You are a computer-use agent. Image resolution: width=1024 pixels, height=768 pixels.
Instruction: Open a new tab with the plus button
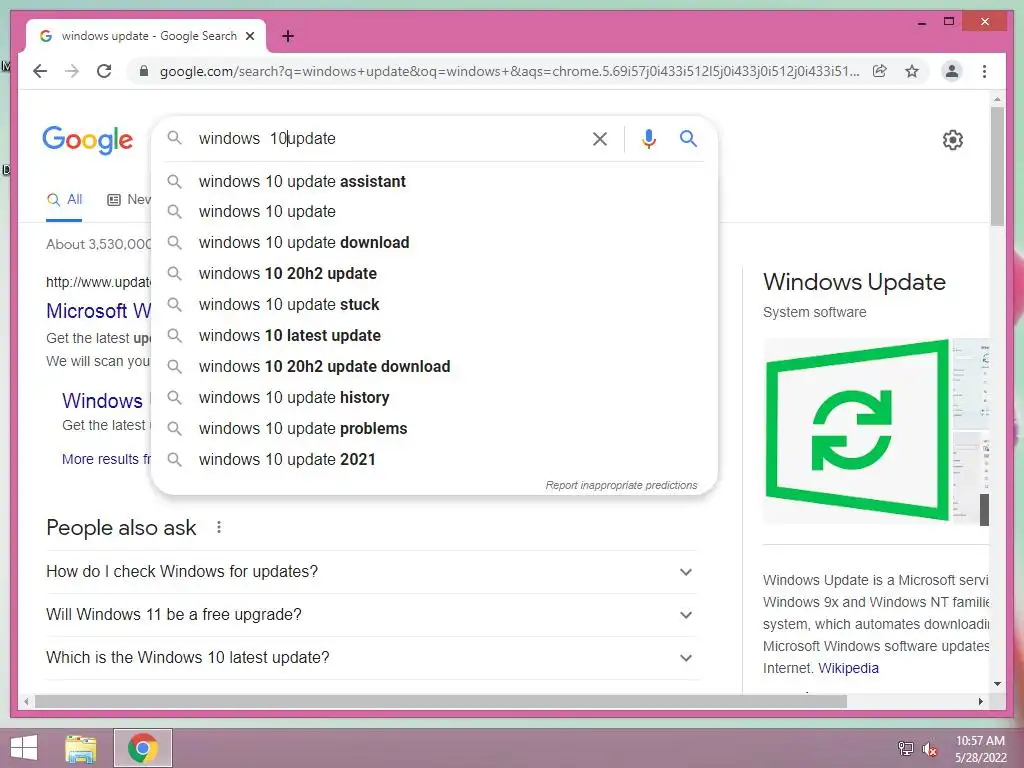[287, 36]
